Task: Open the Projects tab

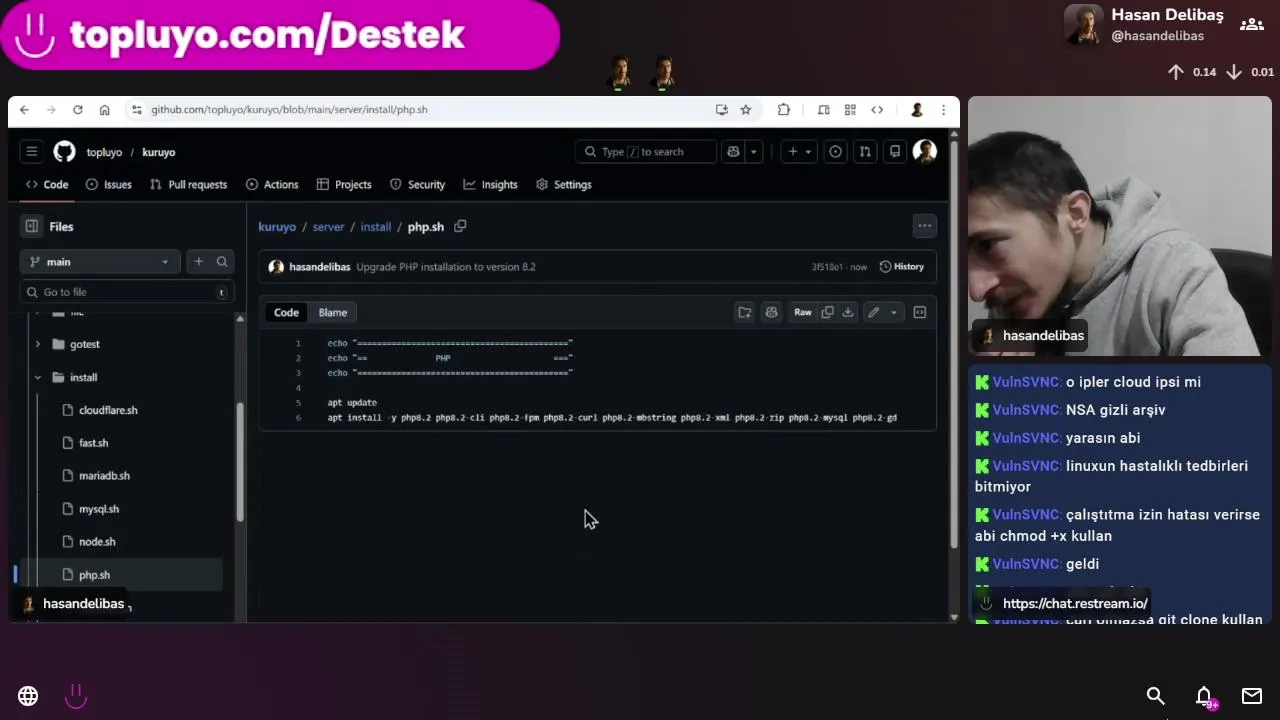Action: [x=344, y=185]
